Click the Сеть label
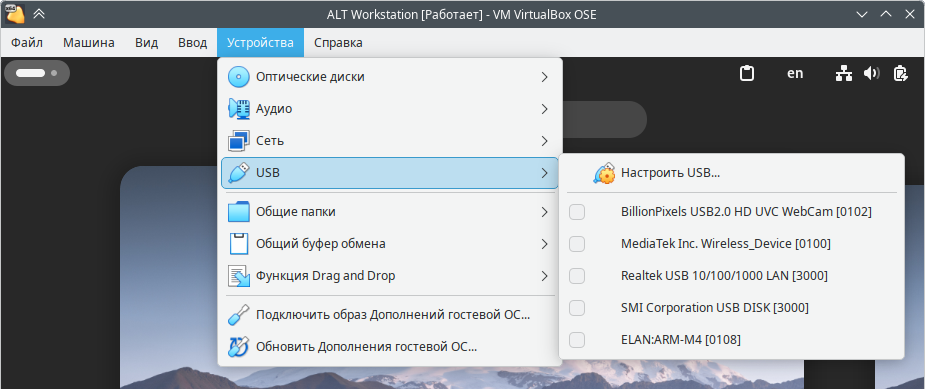 (270, 141)
